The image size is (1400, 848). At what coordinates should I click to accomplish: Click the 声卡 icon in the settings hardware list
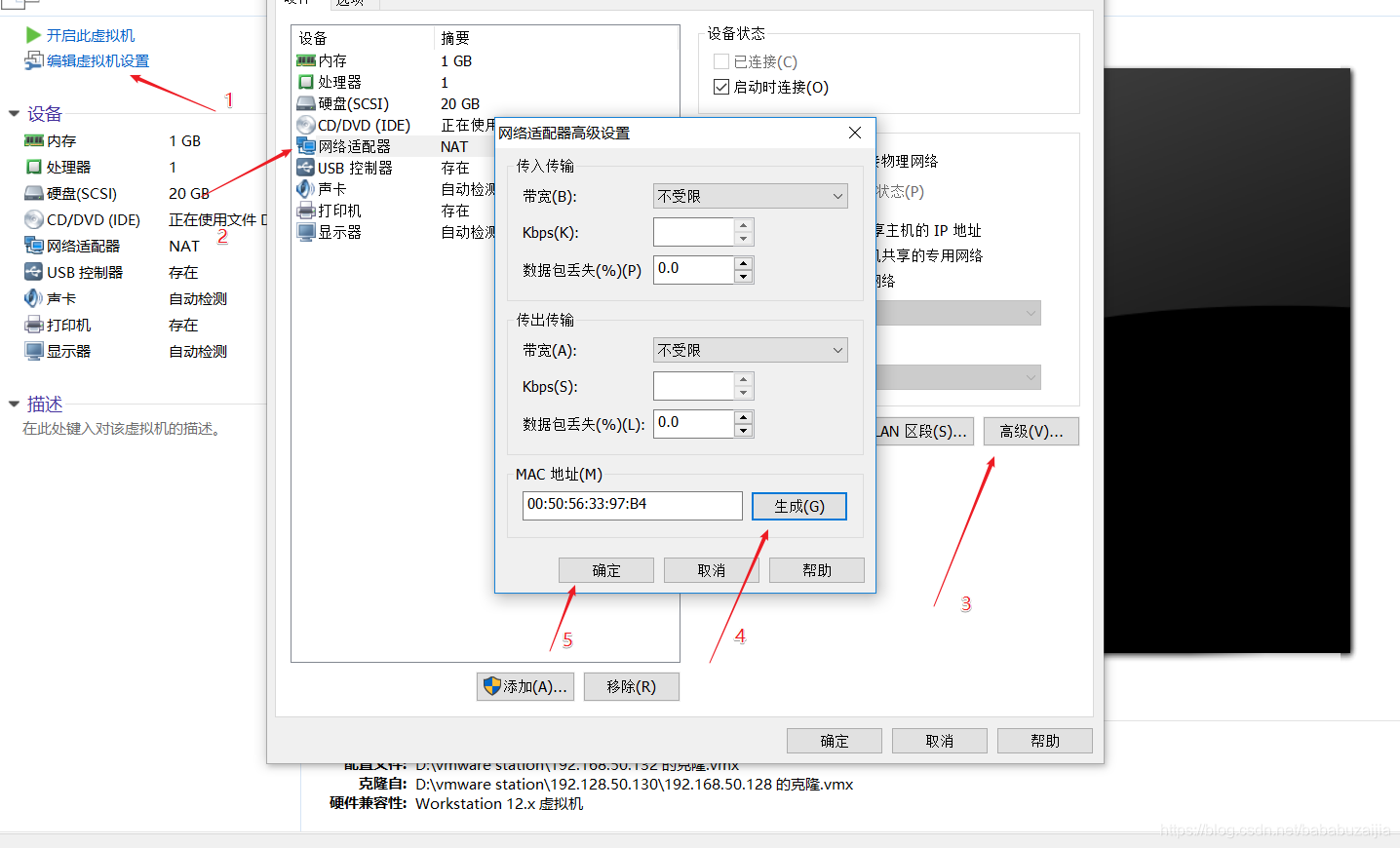click(x=306, y=189)
